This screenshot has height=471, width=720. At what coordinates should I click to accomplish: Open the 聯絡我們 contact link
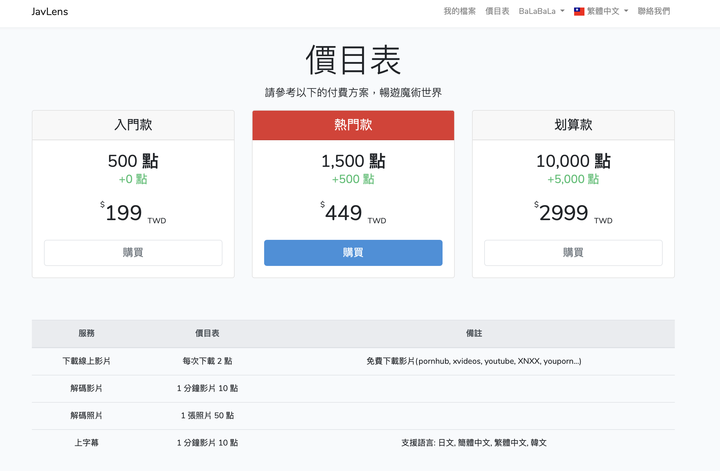tap(654, 12)
